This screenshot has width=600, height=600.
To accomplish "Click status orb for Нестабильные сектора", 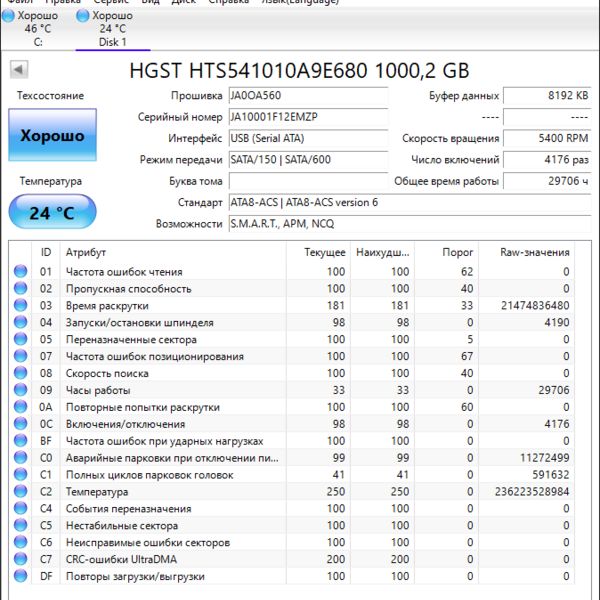I will (x=21, y=525).
